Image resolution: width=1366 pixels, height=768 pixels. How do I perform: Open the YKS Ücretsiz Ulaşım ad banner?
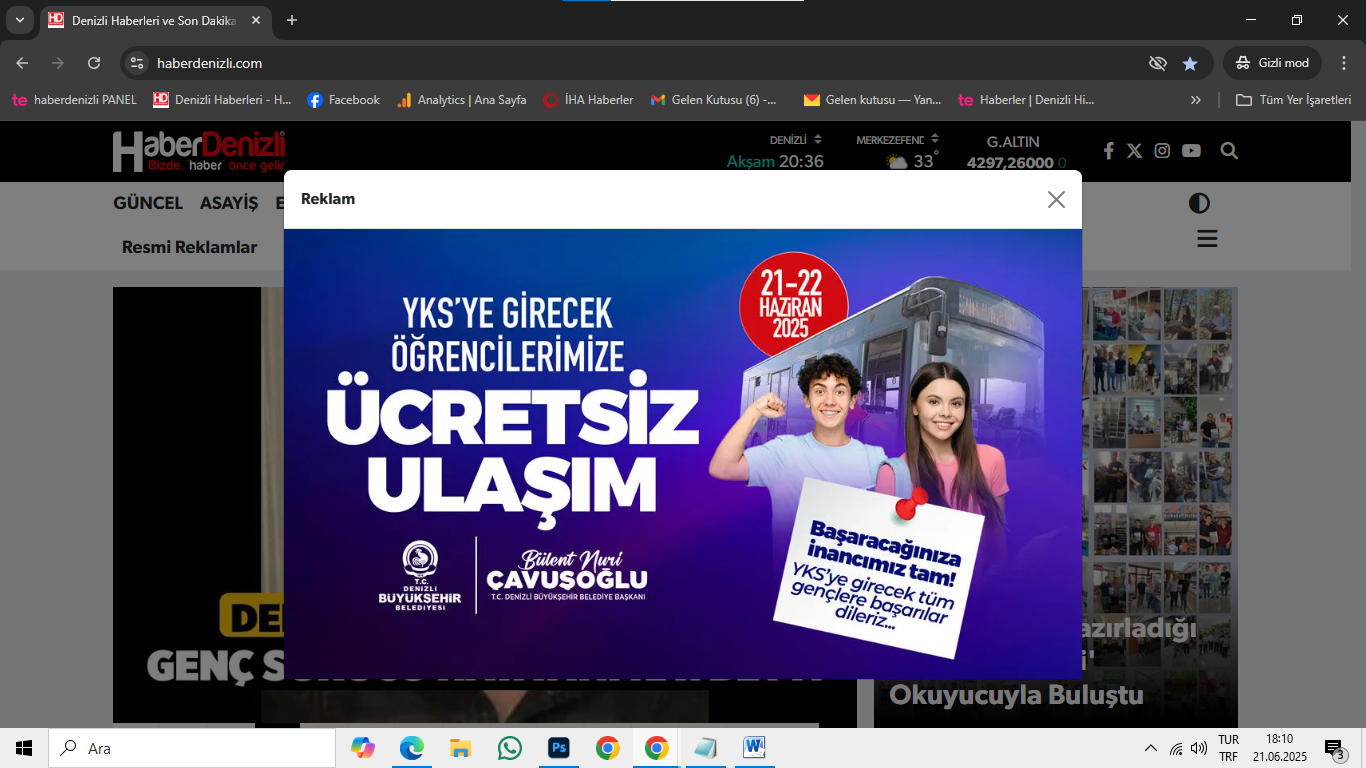pyautogui.click(x=683, y=454)
